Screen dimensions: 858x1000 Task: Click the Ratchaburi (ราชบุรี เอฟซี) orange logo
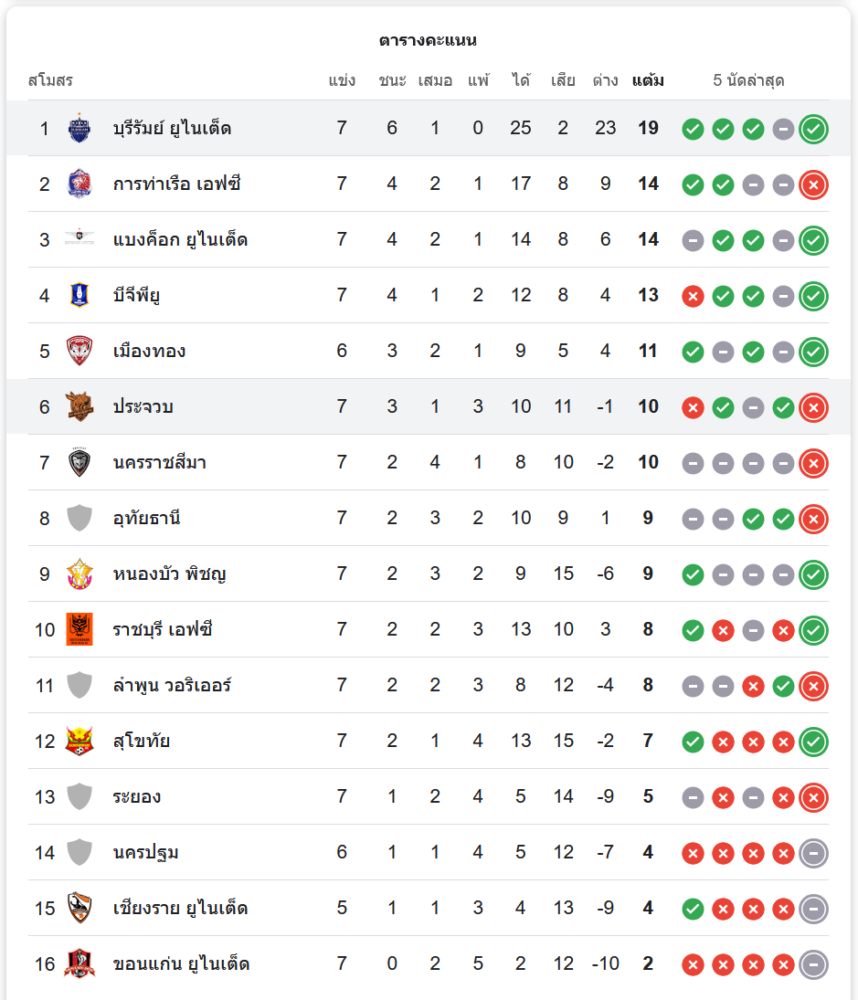click(x=79, y=629)
